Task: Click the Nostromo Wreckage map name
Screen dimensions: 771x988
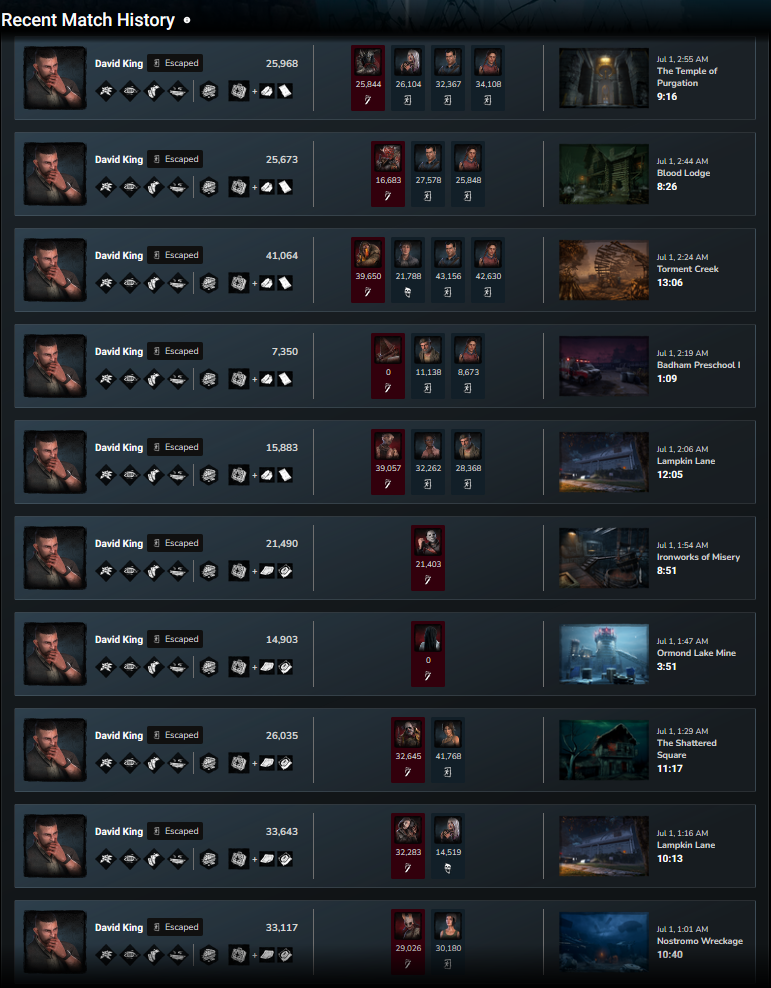Action: pyautogui.click(x=699, y=941)
